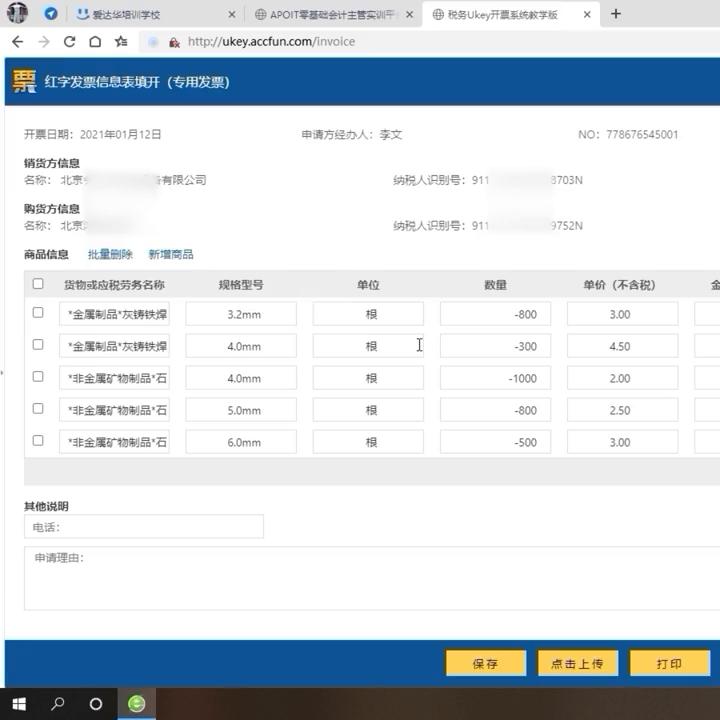Click the 打印 button
Image resolution: width=720 pixels, height=720 pixels.
tap(669, 663)
